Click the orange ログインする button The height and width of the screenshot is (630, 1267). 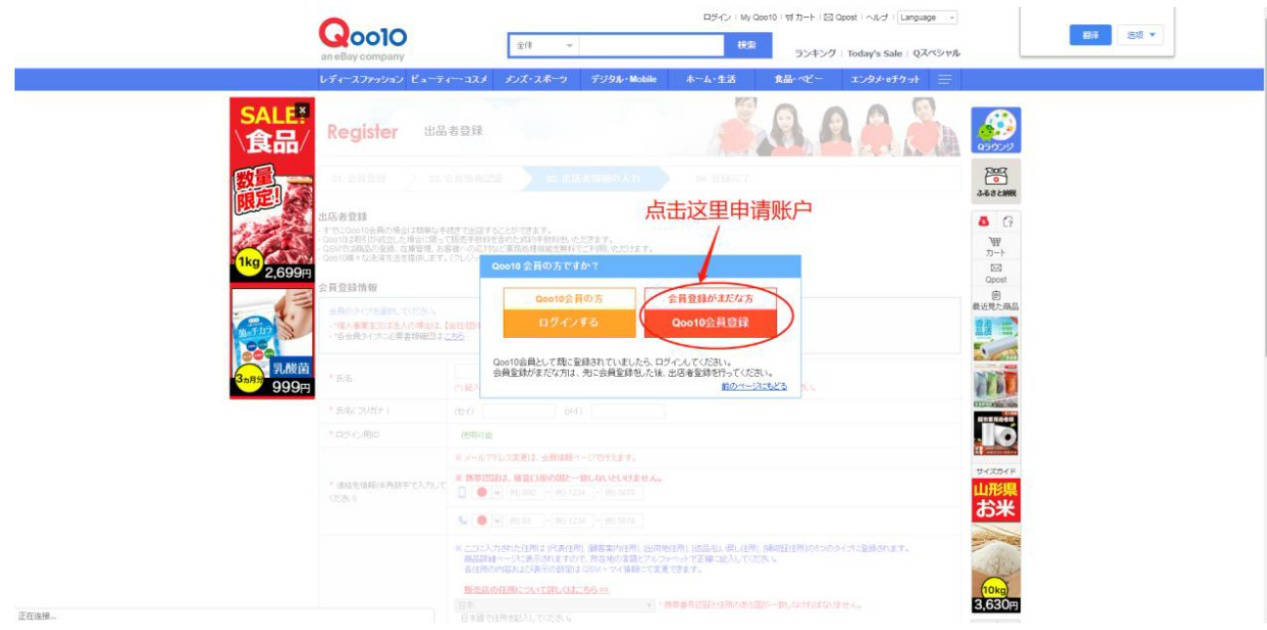click(569, 323)
